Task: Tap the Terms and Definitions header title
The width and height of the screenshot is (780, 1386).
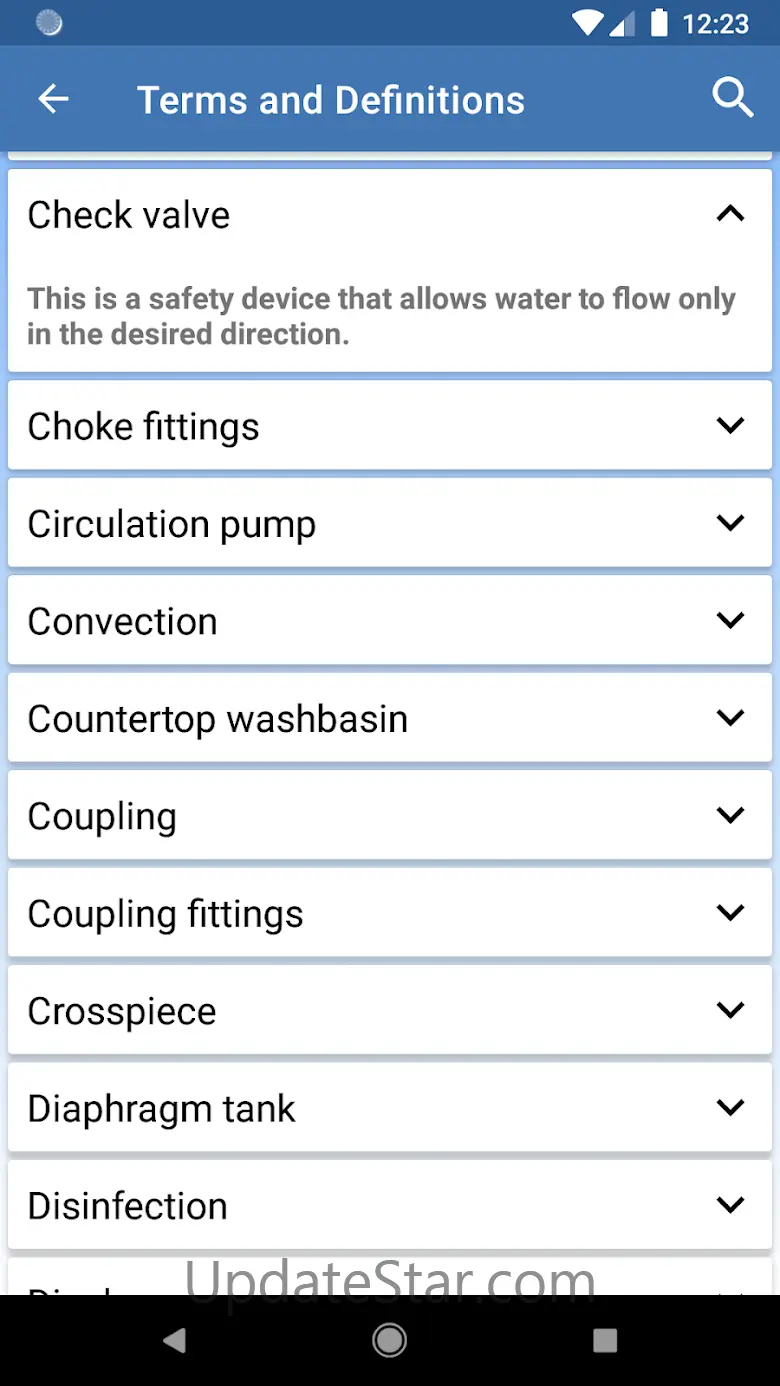Action: (330, 100)
